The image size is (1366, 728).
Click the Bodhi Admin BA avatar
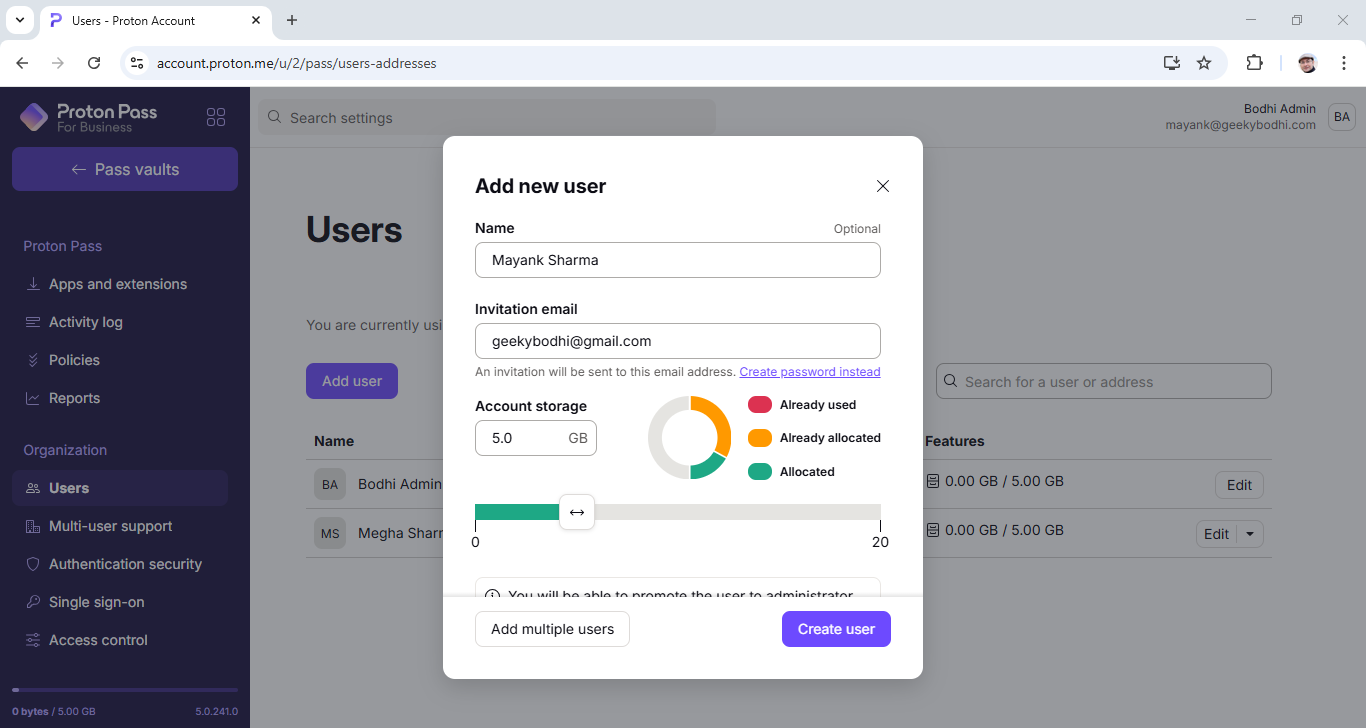point(1341,117)
